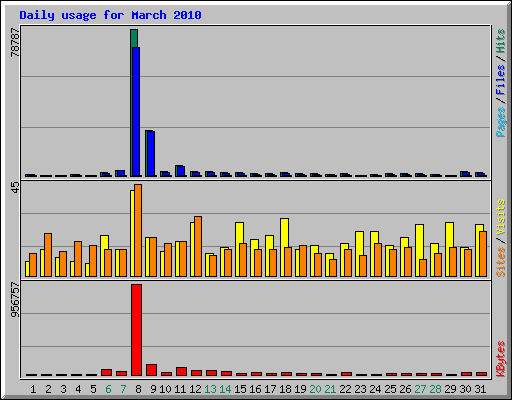Click the 'Daily usage for March 2010' title
Screen dimensions: 512x400
pos(110,15)
